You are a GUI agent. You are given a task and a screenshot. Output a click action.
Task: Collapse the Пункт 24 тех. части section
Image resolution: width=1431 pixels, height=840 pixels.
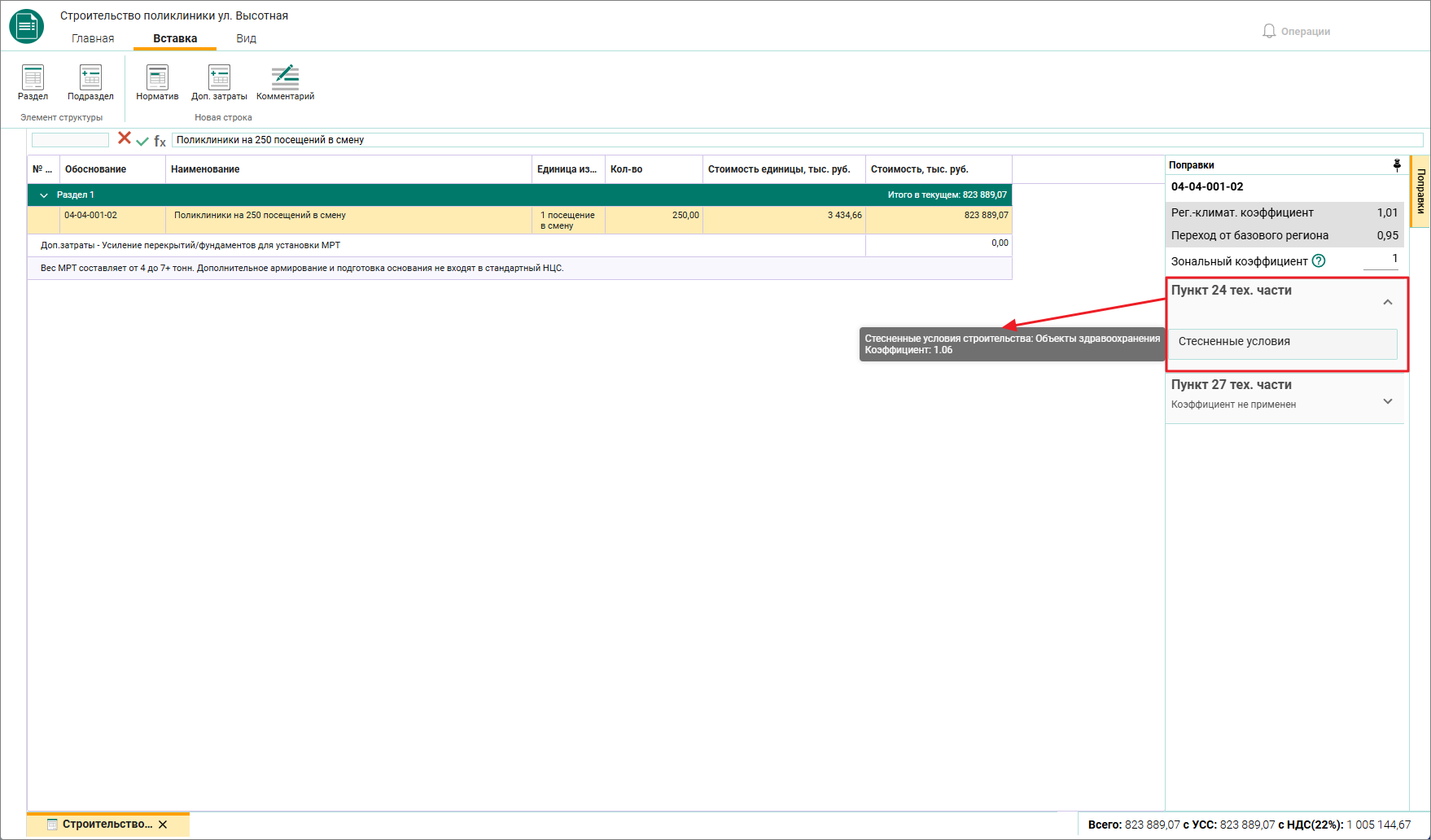pos(1388,302)
